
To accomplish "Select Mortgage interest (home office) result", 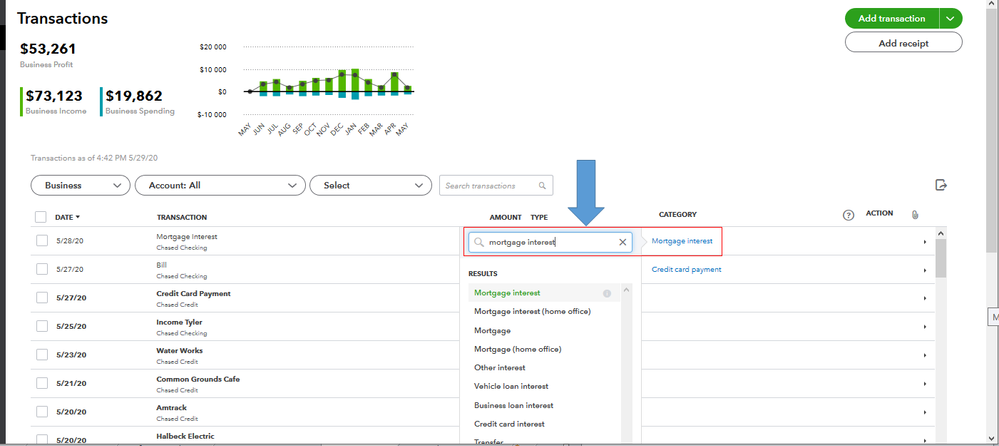I will (x=533, y=312).
